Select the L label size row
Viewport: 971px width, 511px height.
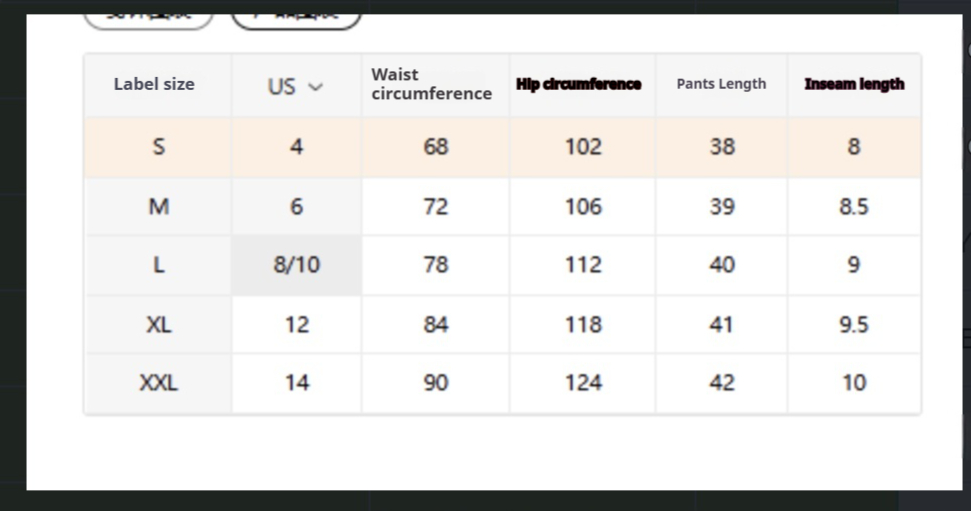tap(158, 265)
